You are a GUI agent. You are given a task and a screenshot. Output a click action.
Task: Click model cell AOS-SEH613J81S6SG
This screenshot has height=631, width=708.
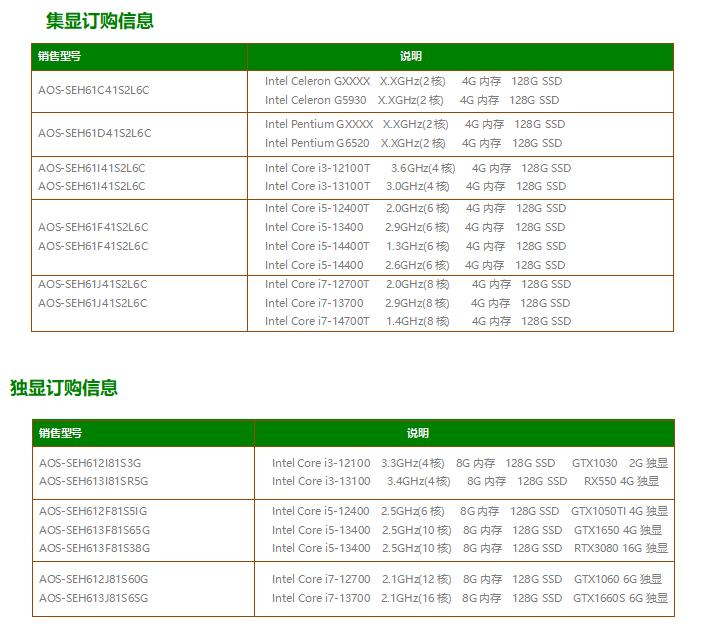coord(93,598)
